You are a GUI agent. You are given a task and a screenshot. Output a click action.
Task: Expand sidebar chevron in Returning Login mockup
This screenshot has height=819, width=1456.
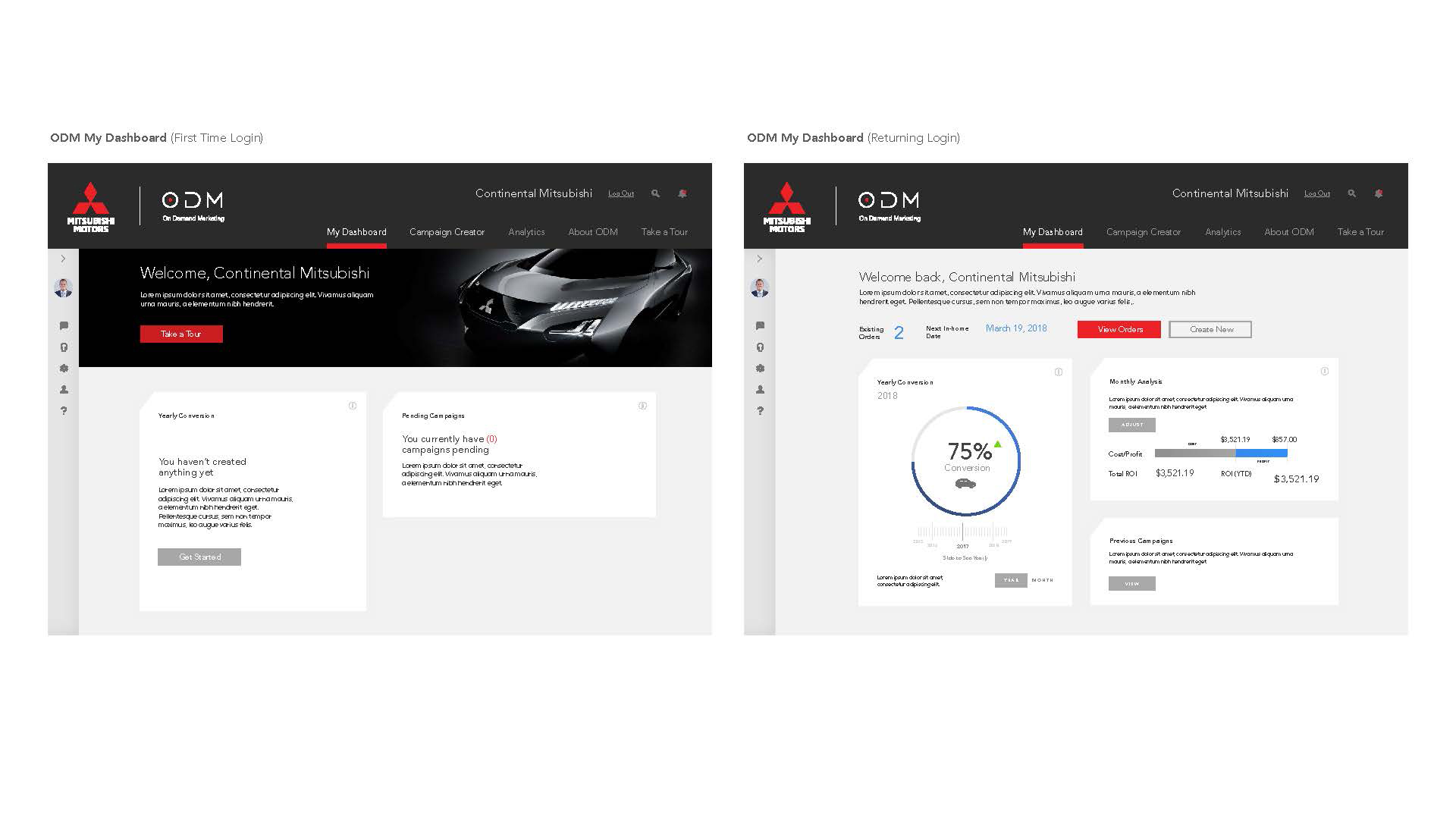click(x=759, y=259)
